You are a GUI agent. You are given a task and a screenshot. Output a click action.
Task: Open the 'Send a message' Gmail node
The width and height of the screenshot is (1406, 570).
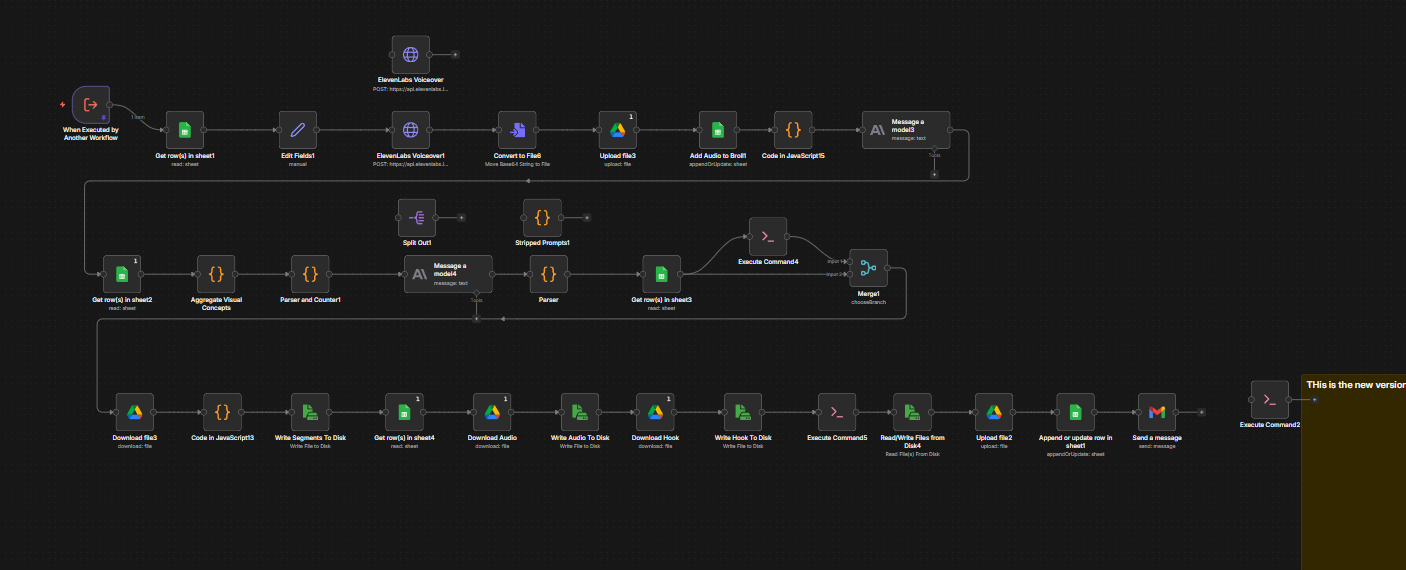click(1157, 412)
